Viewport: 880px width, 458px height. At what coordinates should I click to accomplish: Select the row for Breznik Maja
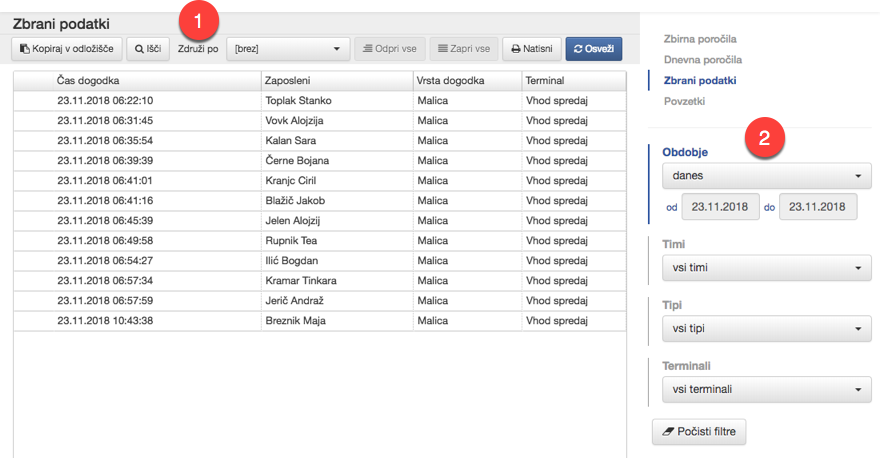pos(320,320)
